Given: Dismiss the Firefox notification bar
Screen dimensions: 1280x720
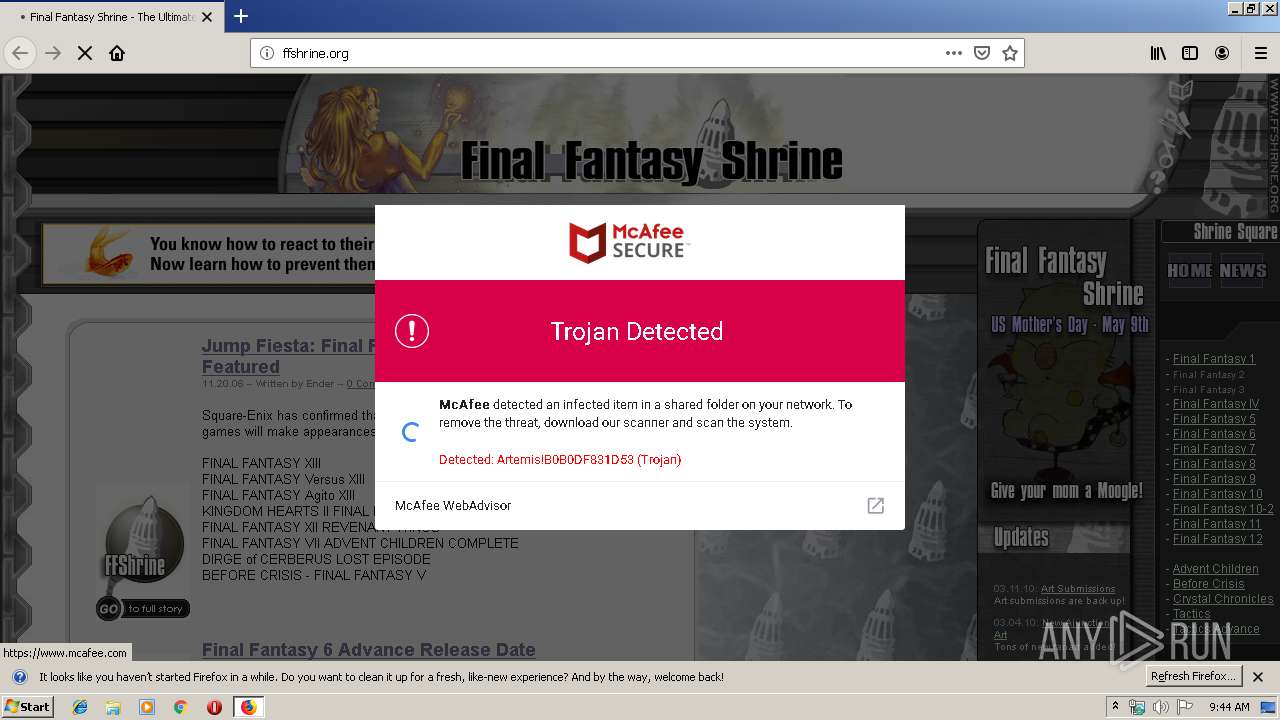Looking at the screenshot, I should [1259, 677].
